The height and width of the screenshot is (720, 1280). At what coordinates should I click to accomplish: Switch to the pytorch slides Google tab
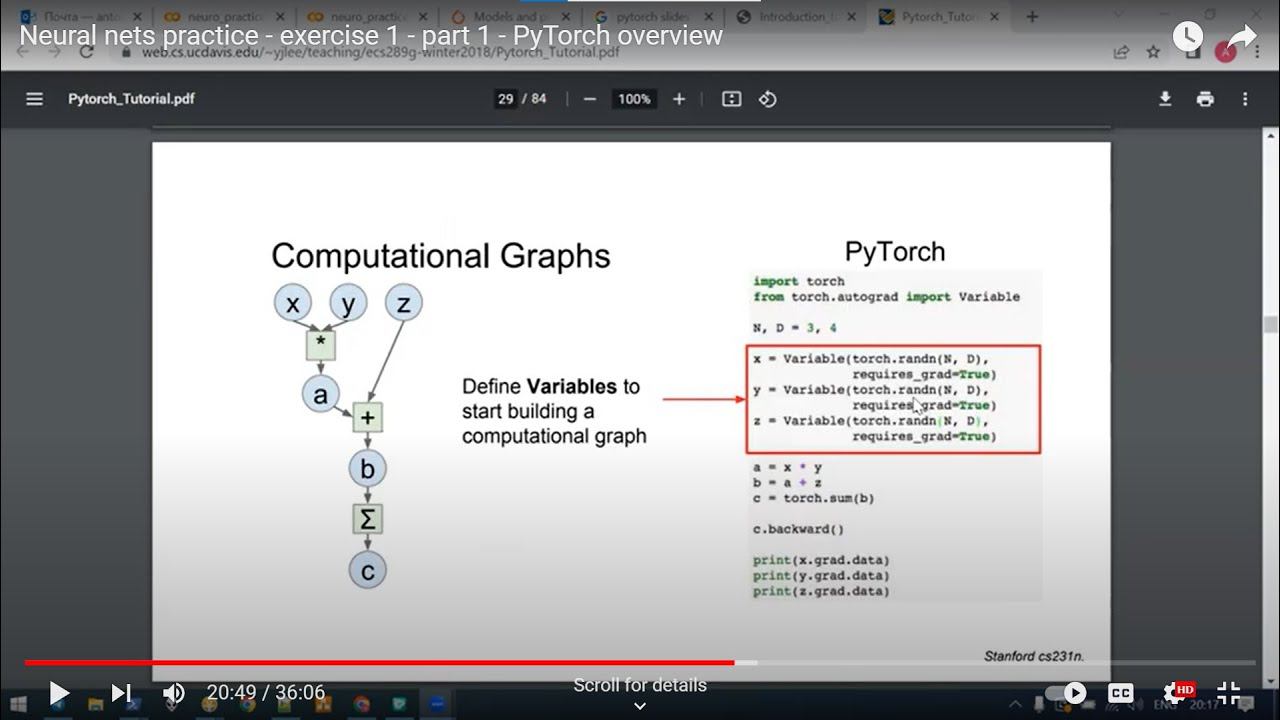(652, 17)
